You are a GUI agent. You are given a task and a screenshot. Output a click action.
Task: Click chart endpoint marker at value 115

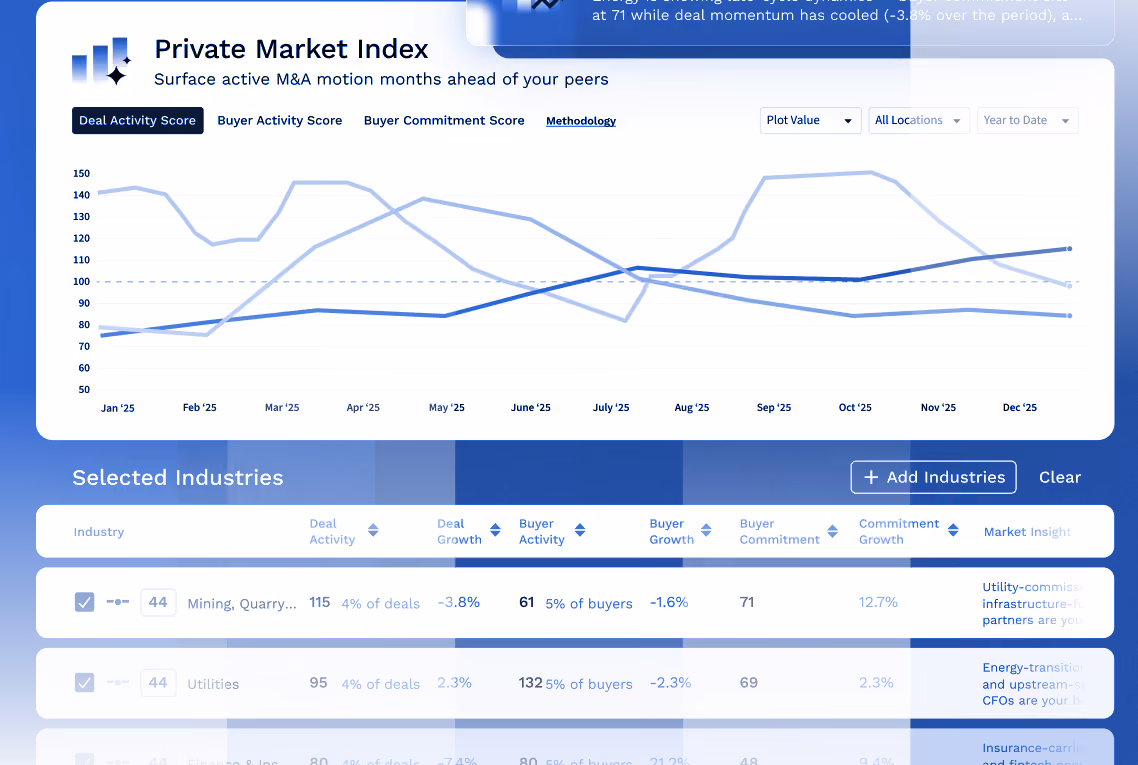pyautogui.click(x=1069, y=249)
